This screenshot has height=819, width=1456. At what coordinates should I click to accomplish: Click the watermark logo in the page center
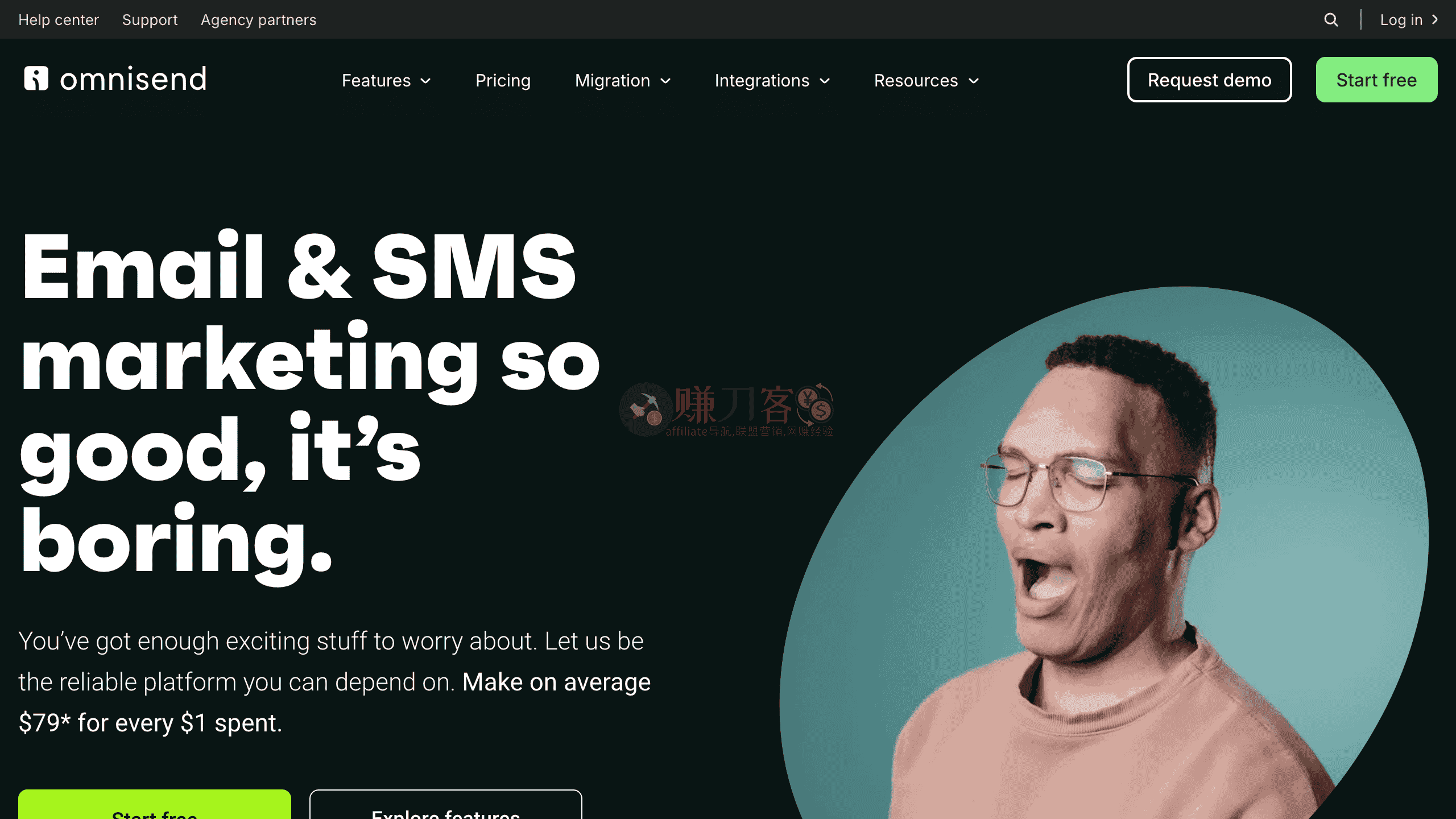tap(726, 410)
